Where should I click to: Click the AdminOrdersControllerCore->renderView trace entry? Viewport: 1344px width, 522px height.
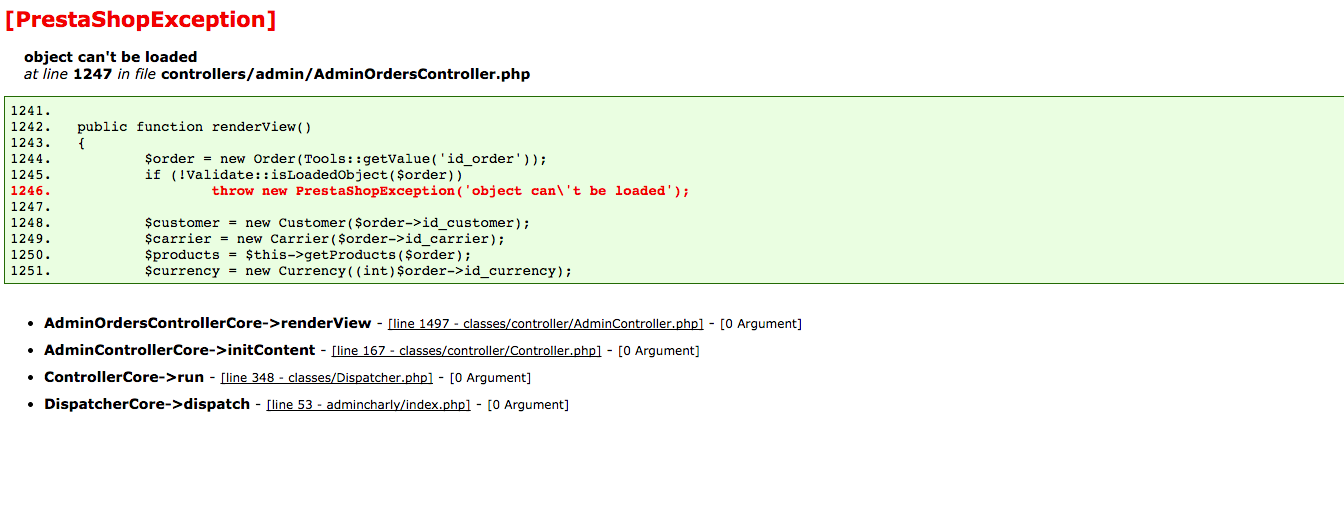pos(207,323)
